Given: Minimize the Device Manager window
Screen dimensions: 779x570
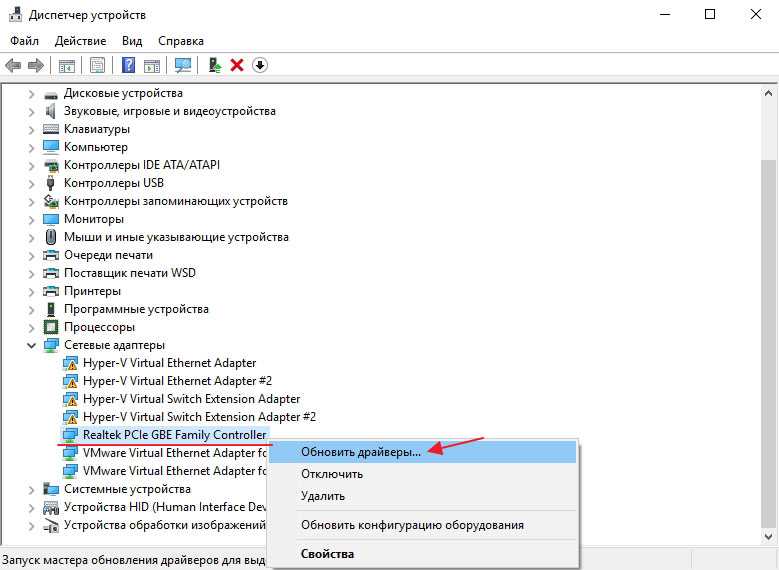Looking at the screenshot, I should coord(665,15).
